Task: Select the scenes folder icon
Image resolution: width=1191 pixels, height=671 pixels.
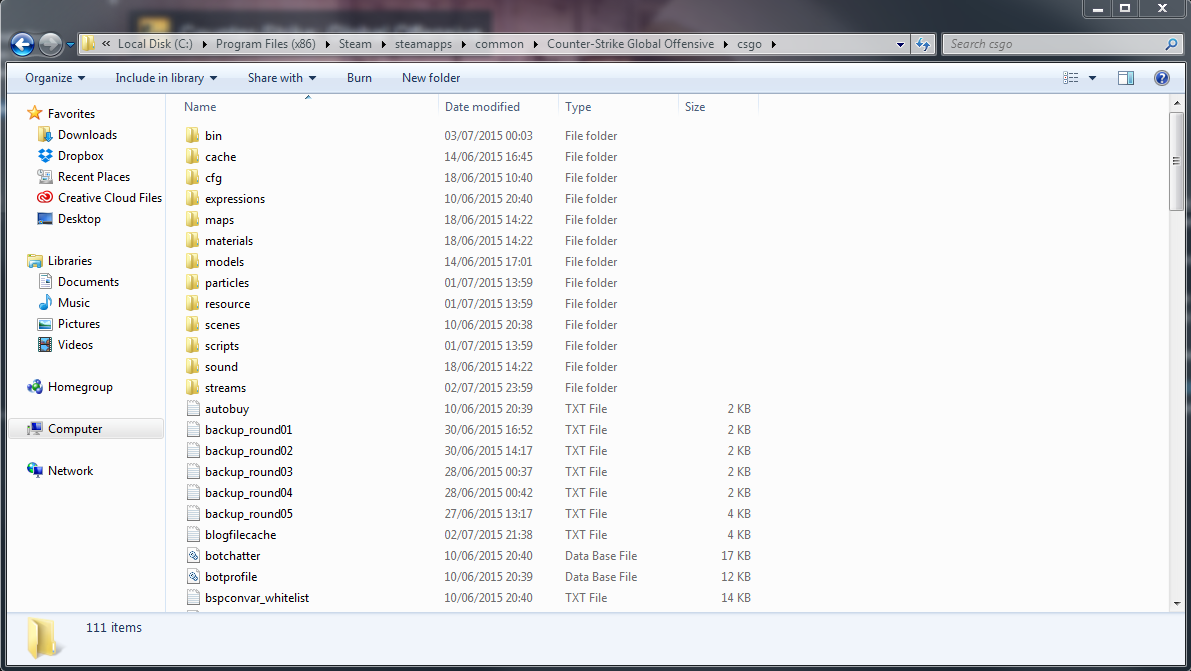Action: [193, 324]
